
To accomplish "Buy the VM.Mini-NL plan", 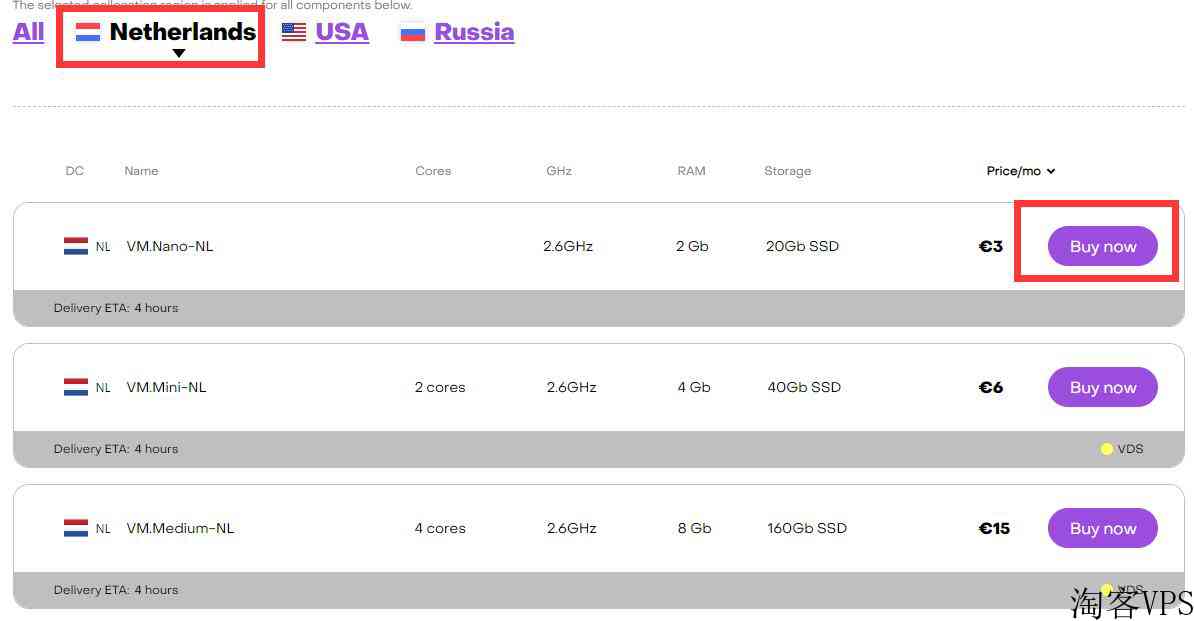I will pos(1103,387).
